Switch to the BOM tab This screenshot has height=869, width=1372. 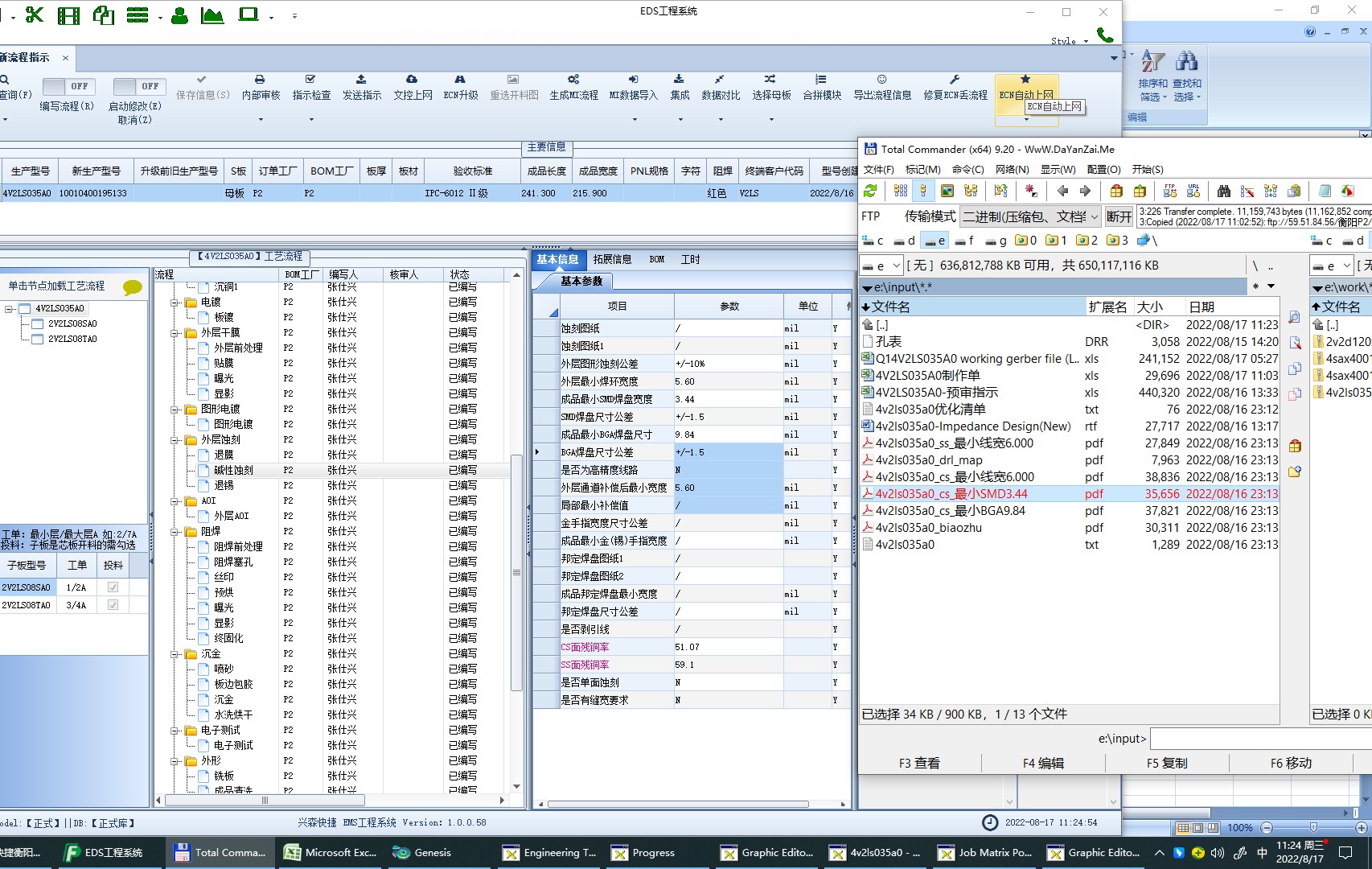tap(657, 259)
